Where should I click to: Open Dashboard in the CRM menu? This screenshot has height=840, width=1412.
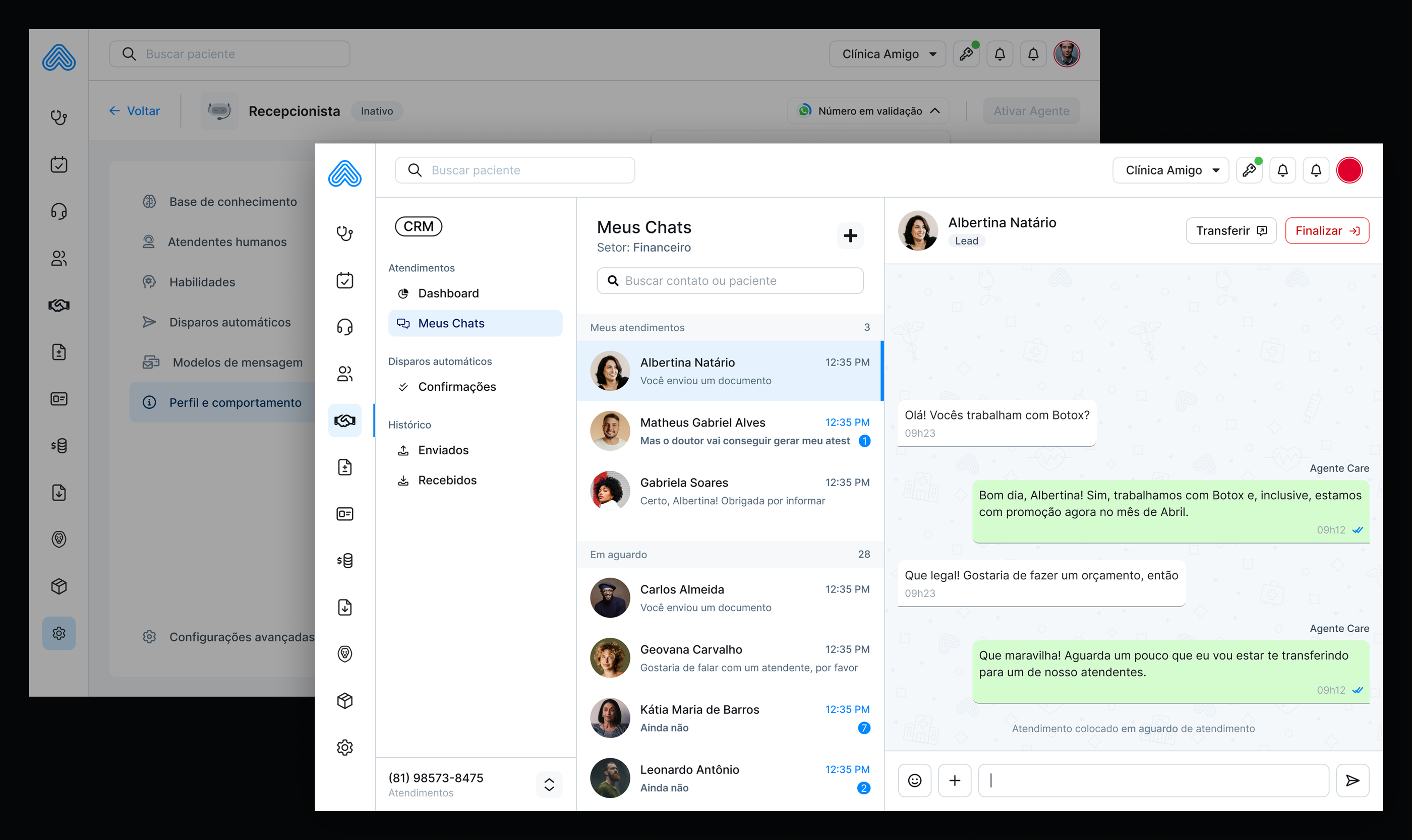[x=475, y=293]
